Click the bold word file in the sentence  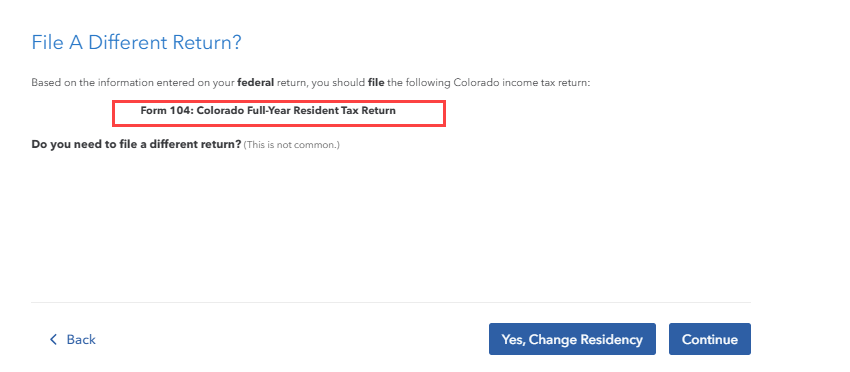pyautogui.click(x=376, y=83)
